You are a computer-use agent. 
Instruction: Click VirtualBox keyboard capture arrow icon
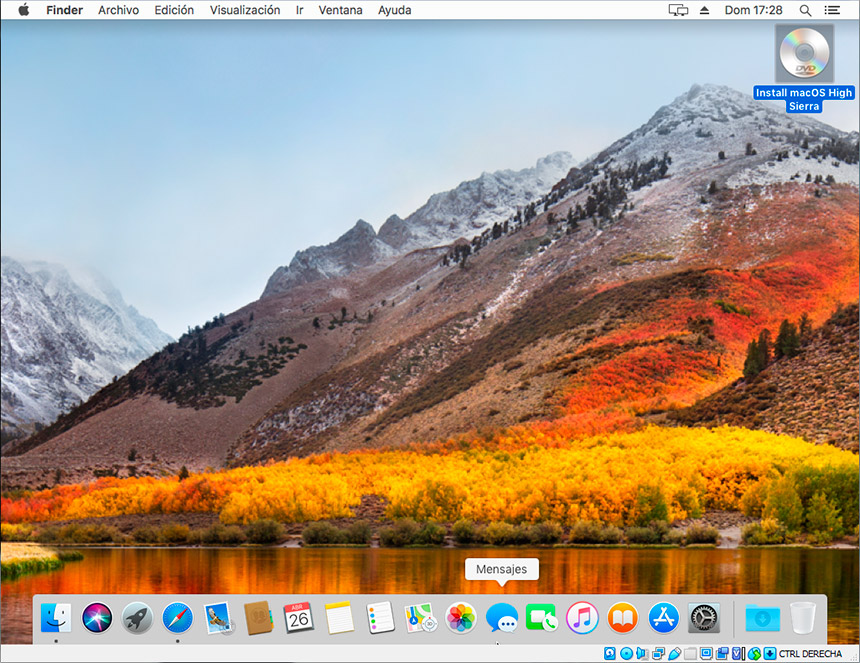click(x=770, y=653)
